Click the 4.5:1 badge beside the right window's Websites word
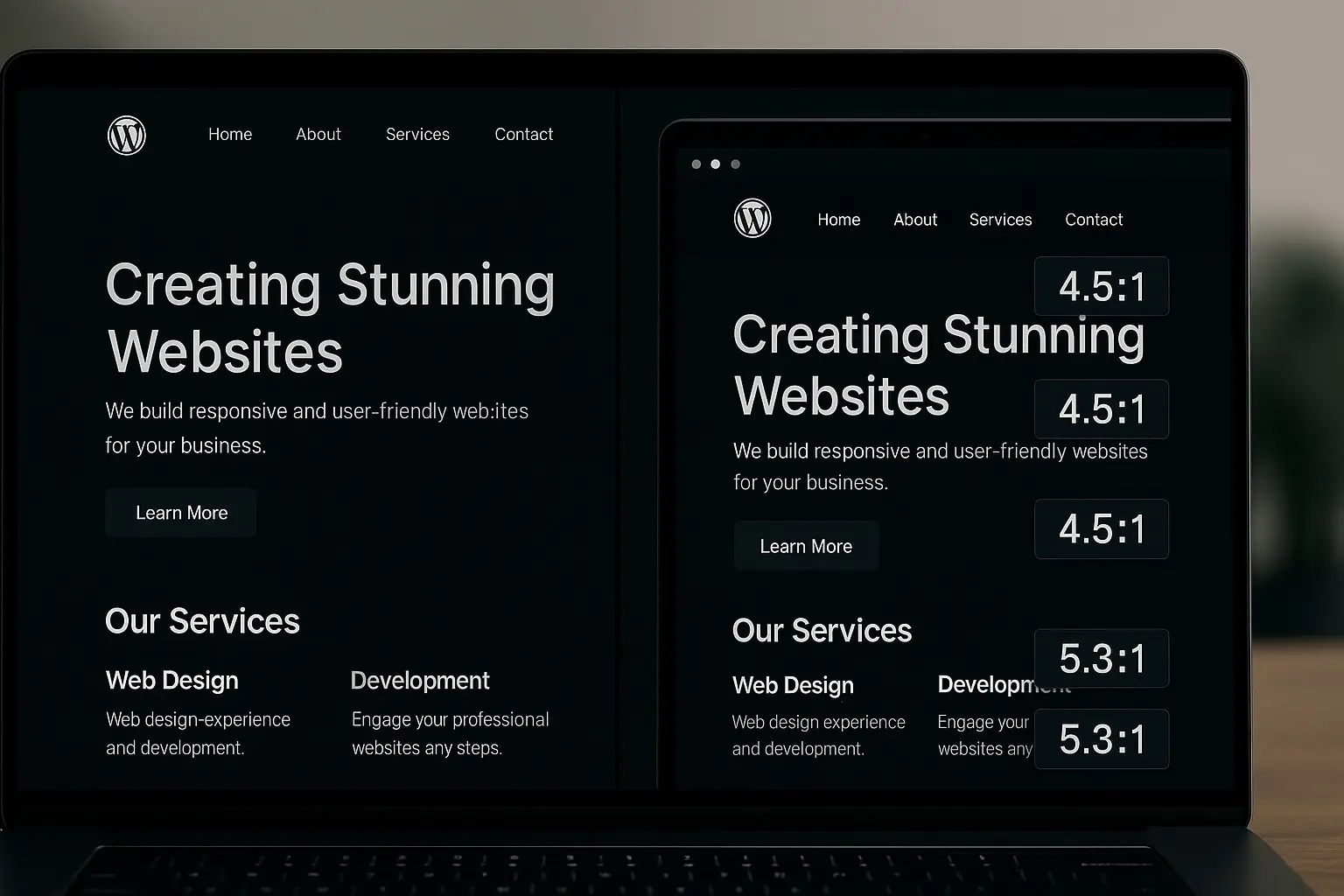 (x=1102, y=409)
